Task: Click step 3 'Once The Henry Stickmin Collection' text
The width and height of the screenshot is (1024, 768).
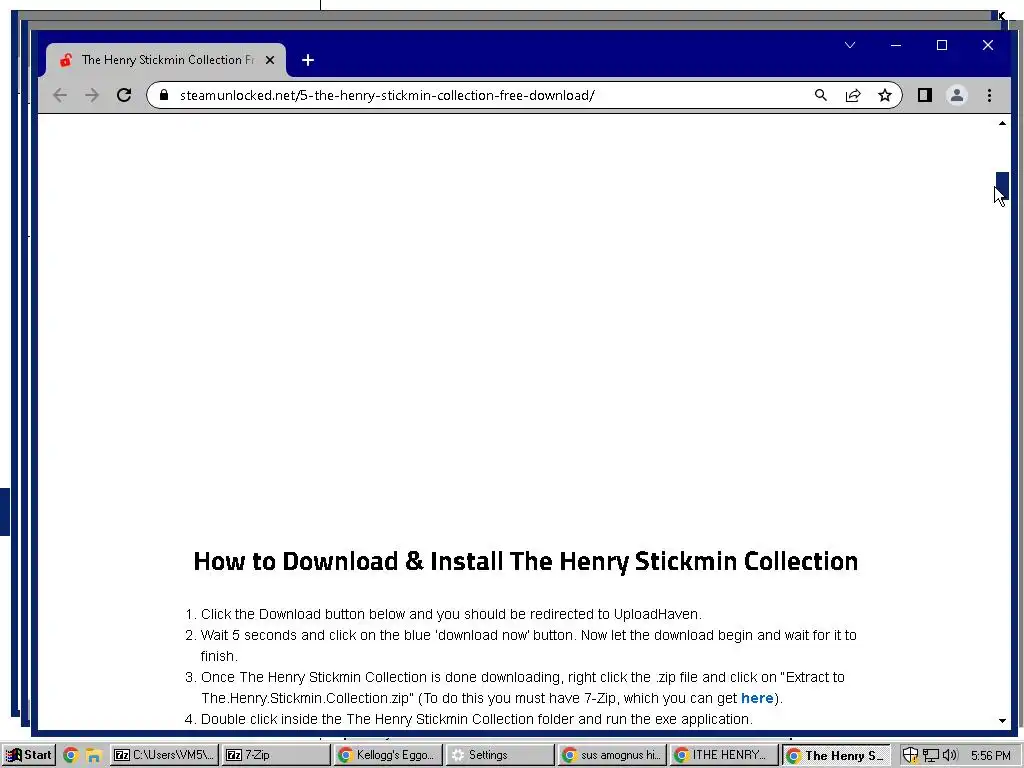Action: (x=522, y=688)
